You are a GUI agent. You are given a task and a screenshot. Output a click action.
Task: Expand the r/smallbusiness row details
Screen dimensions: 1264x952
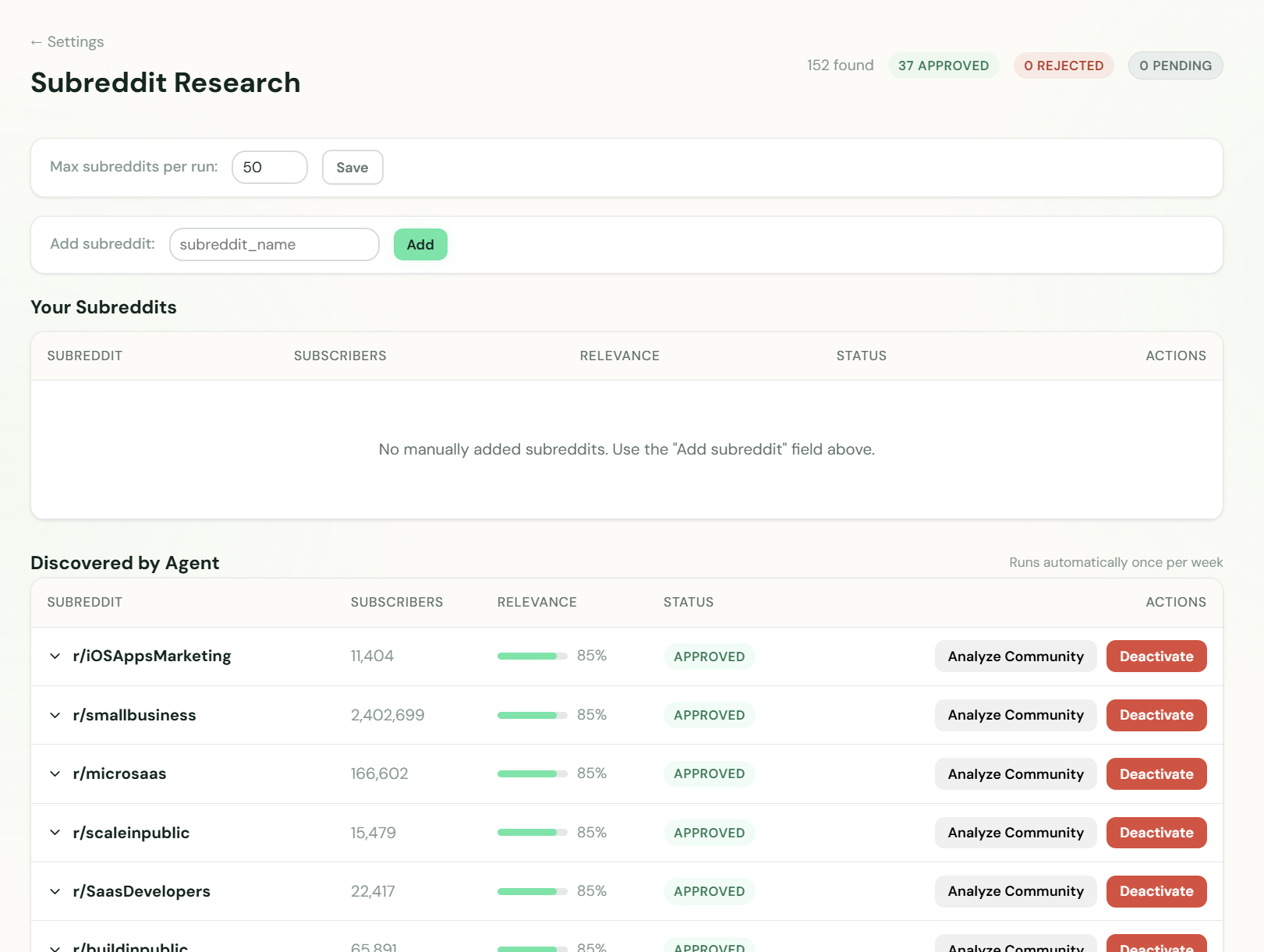55,715
